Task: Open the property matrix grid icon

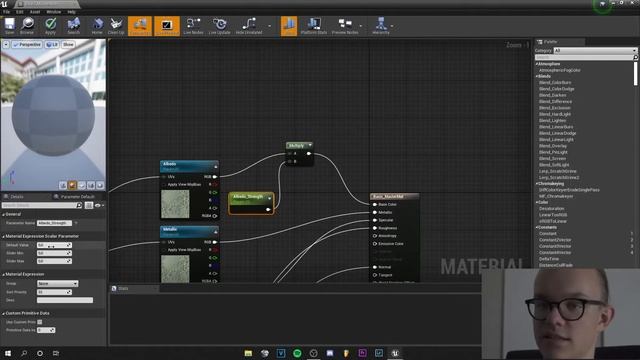Action: 89,205
